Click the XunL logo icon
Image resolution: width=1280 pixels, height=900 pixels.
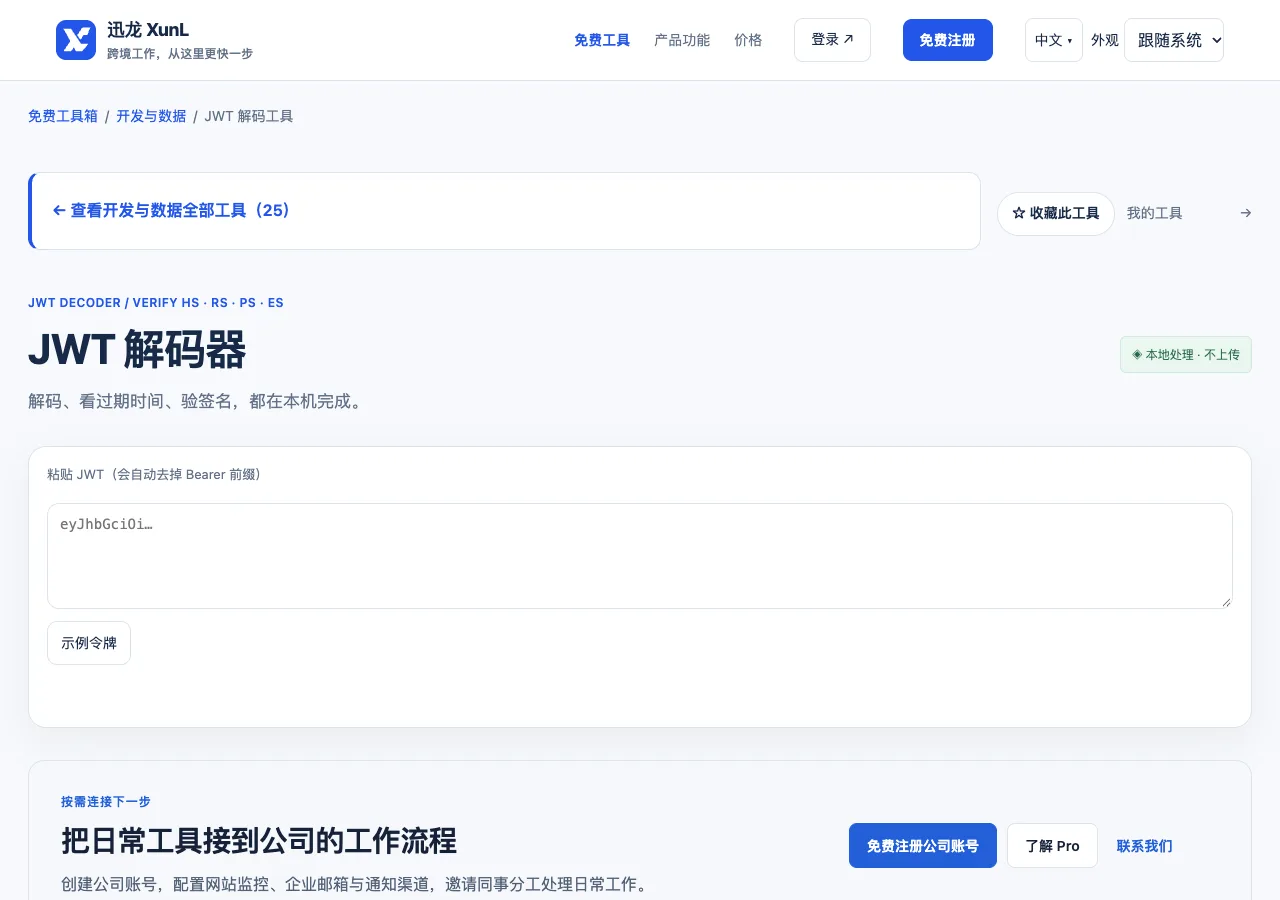76,40
